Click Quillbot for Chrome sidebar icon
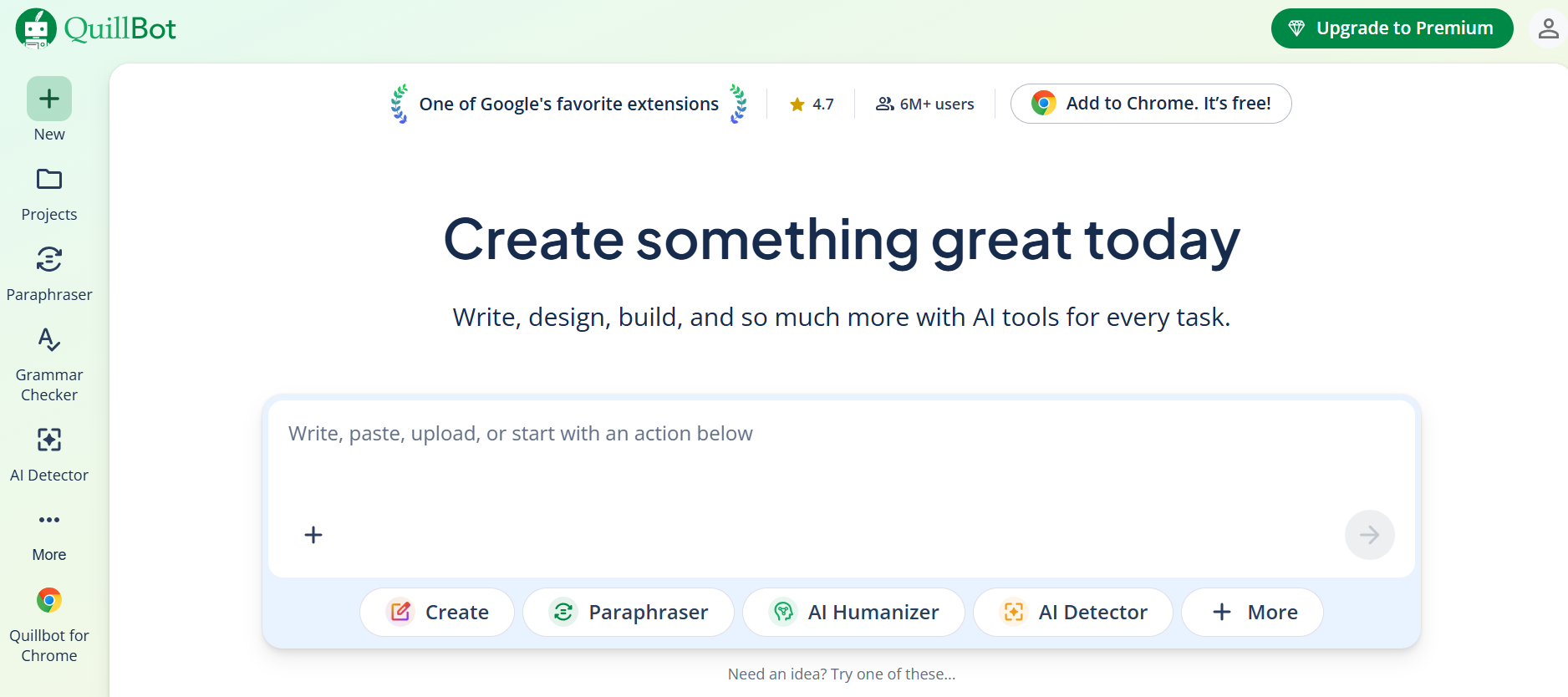The image size is (1568, 697). click(x=49, y=600)
